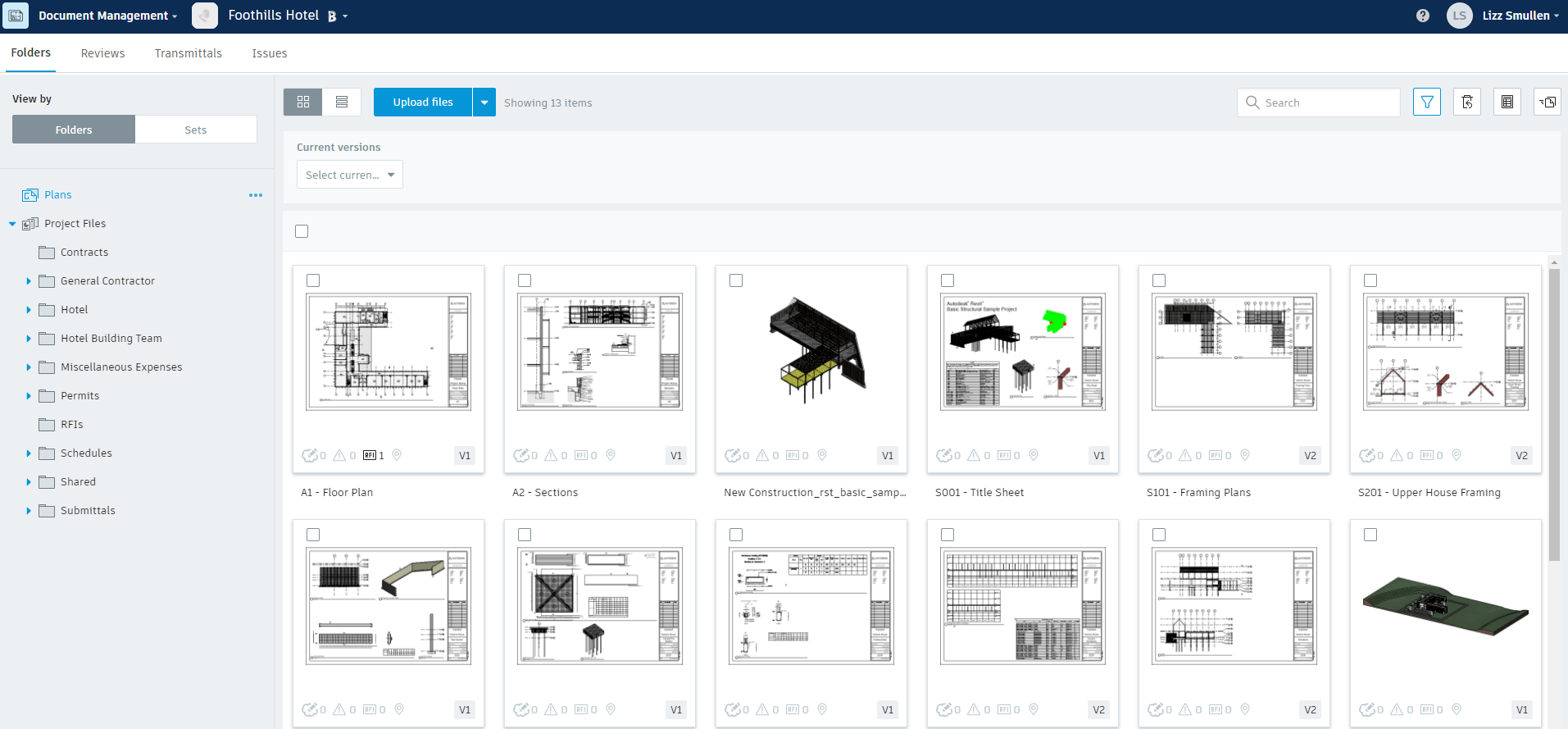
Task: Expand the Hotel Building Team folder arrow
Action: (29, 339)
